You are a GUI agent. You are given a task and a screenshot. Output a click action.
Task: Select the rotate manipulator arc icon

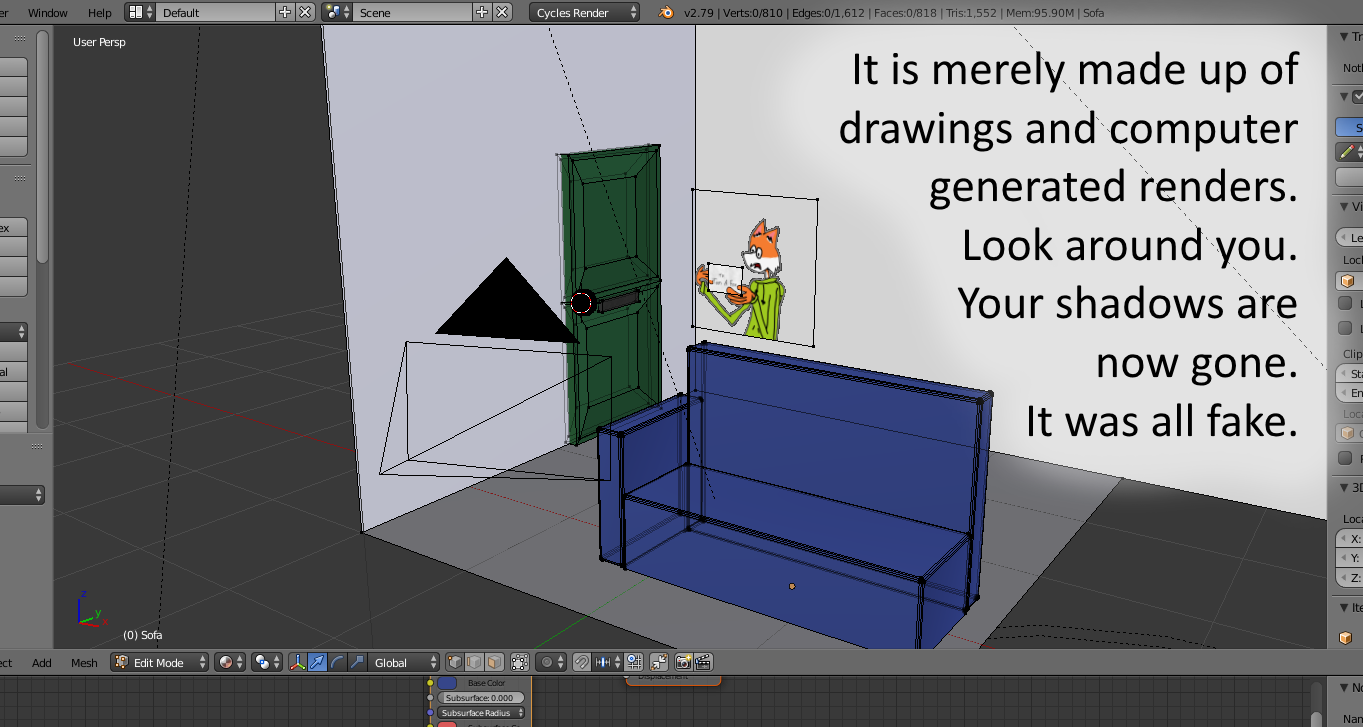[x=336, y=662]
